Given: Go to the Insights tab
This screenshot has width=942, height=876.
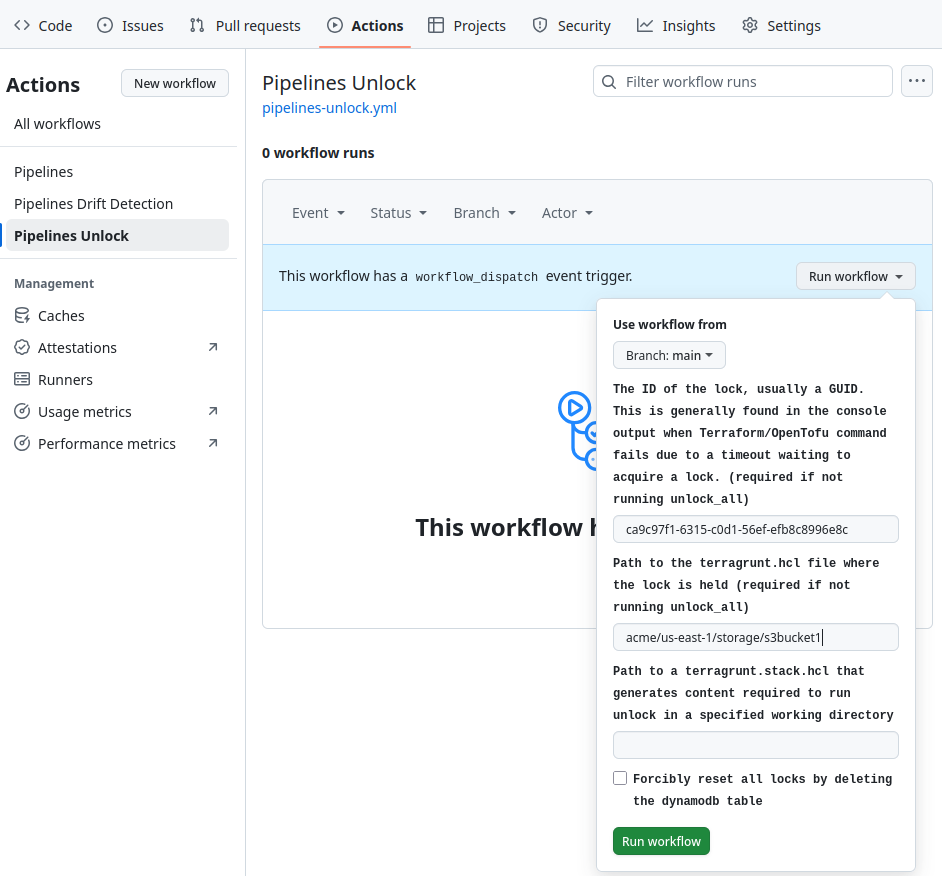Looking at the screenshot, I should (676, 26).
